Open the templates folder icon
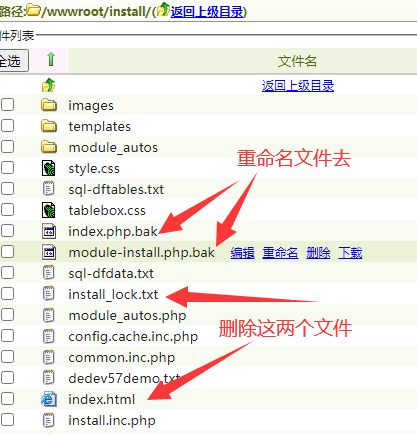 click(x=49, y=126)
